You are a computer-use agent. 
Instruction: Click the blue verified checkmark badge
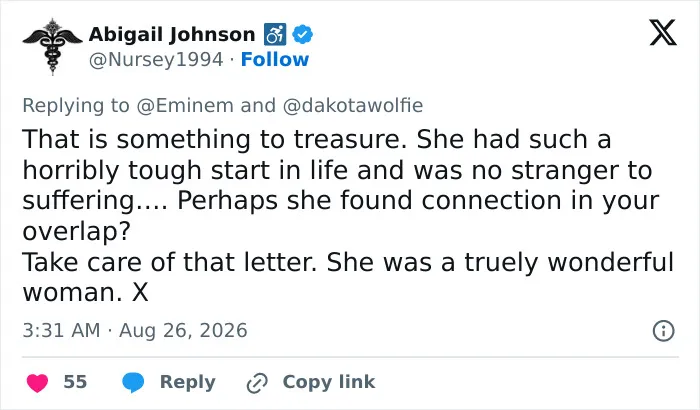303,34
